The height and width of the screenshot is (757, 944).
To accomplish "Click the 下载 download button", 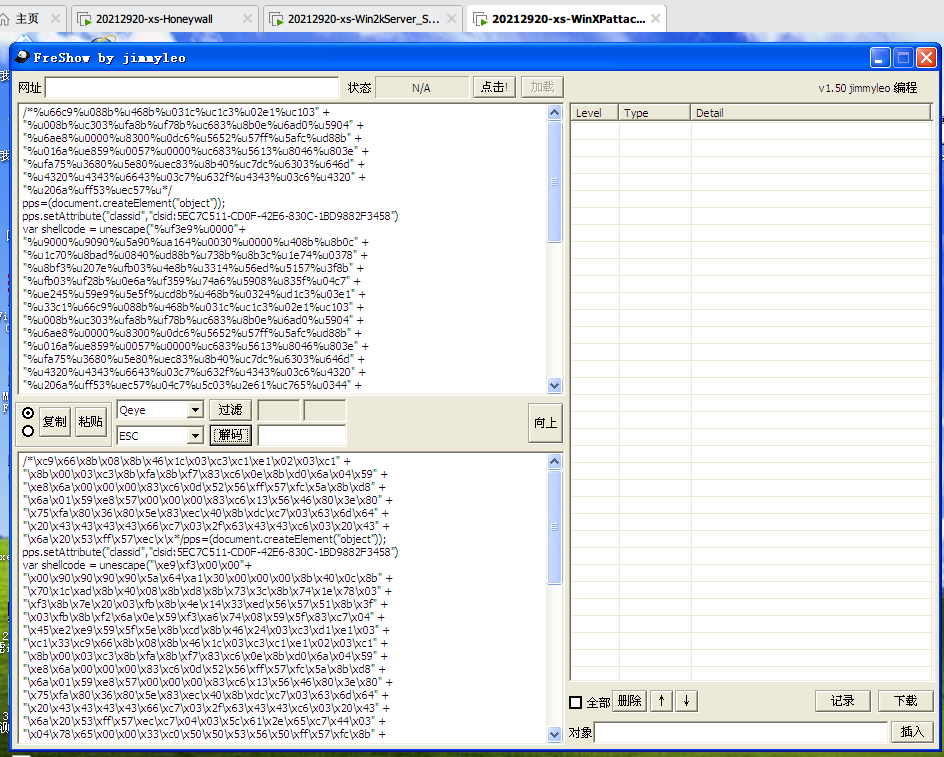I will tap(905, 701).
